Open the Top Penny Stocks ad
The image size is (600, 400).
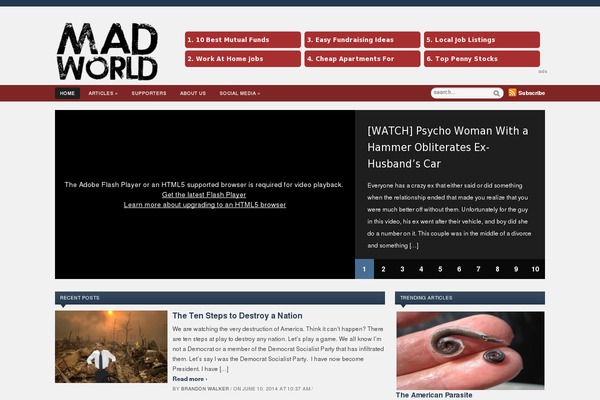point(482,59)
